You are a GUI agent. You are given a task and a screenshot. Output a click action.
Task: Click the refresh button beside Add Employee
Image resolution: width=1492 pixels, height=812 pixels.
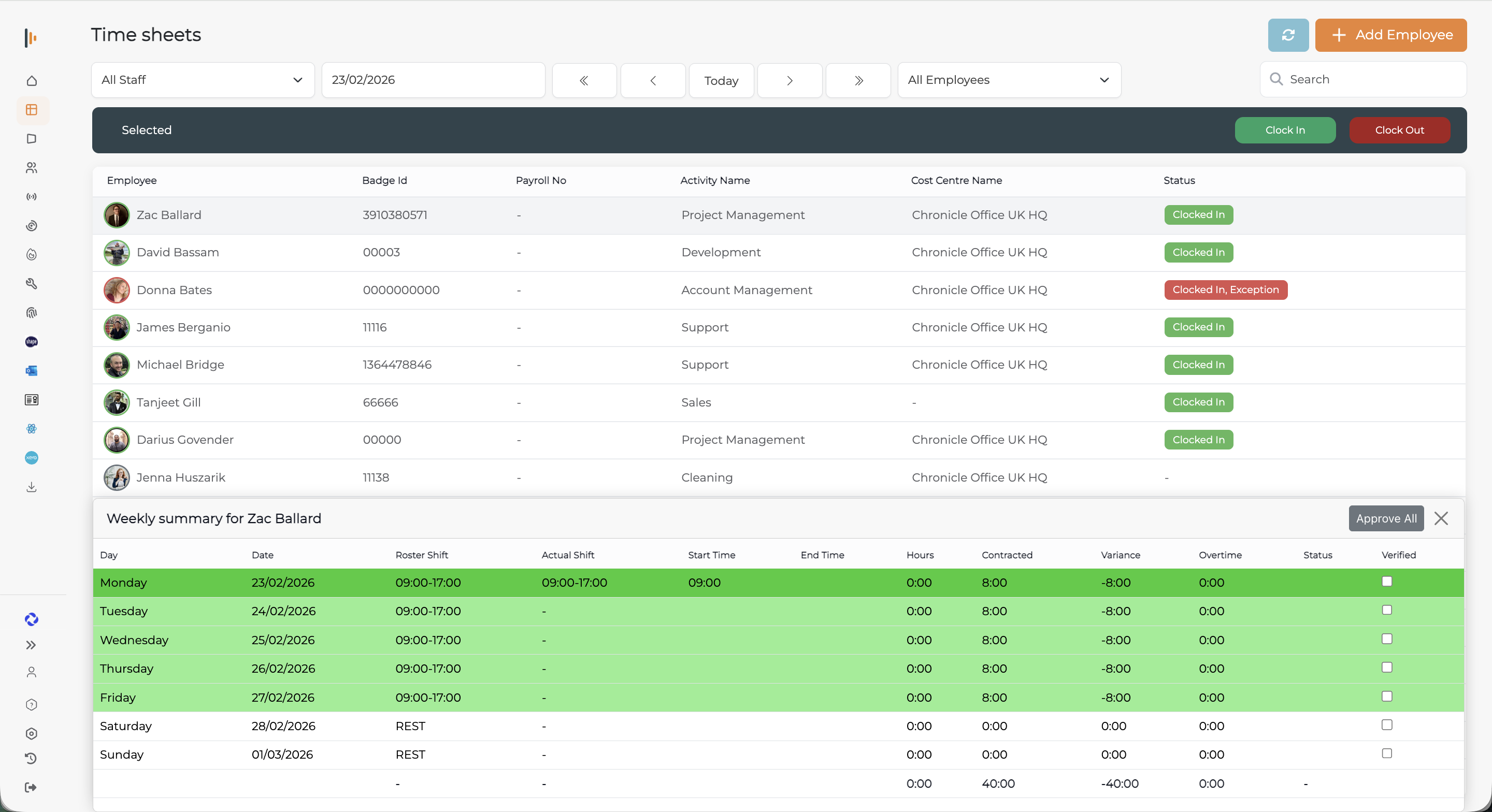1287,35
